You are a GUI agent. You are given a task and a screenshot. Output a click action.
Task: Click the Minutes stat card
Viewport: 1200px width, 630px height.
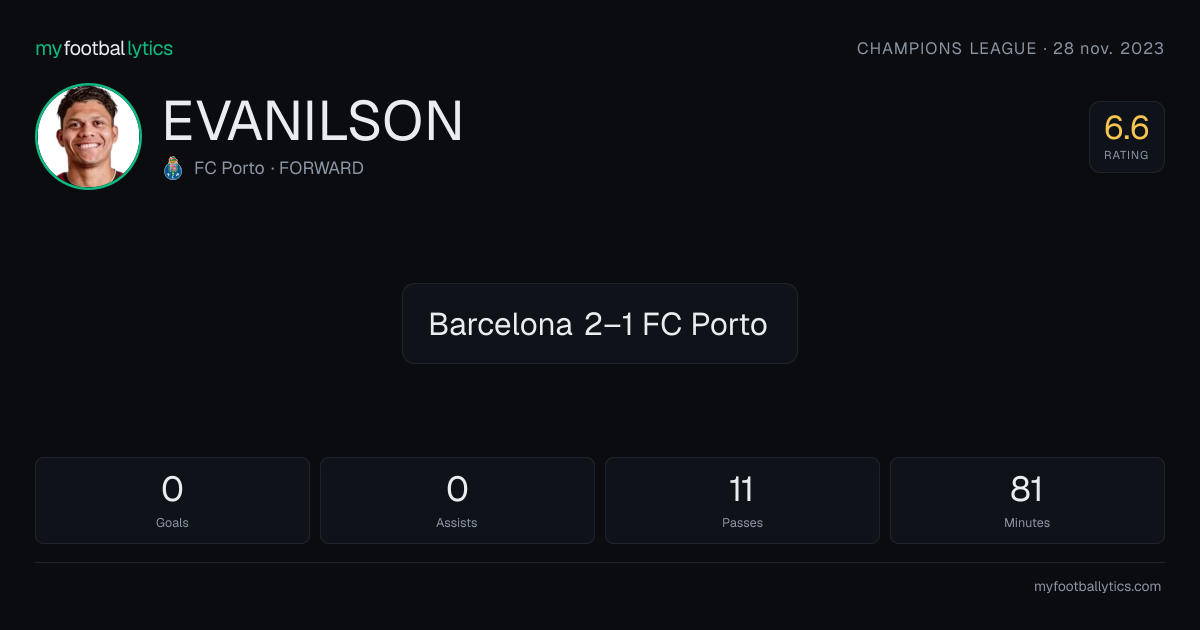pyautogui.click(x=1027, y=500)
